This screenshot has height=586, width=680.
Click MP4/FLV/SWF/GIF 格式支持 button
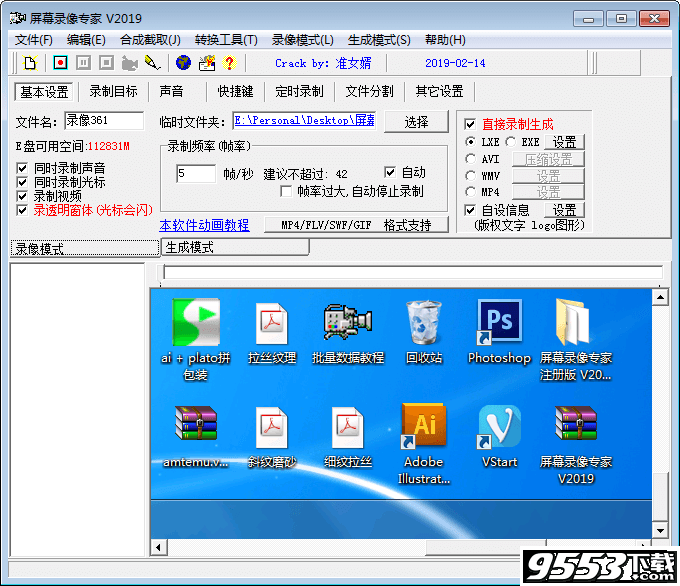tap(356, 225)
